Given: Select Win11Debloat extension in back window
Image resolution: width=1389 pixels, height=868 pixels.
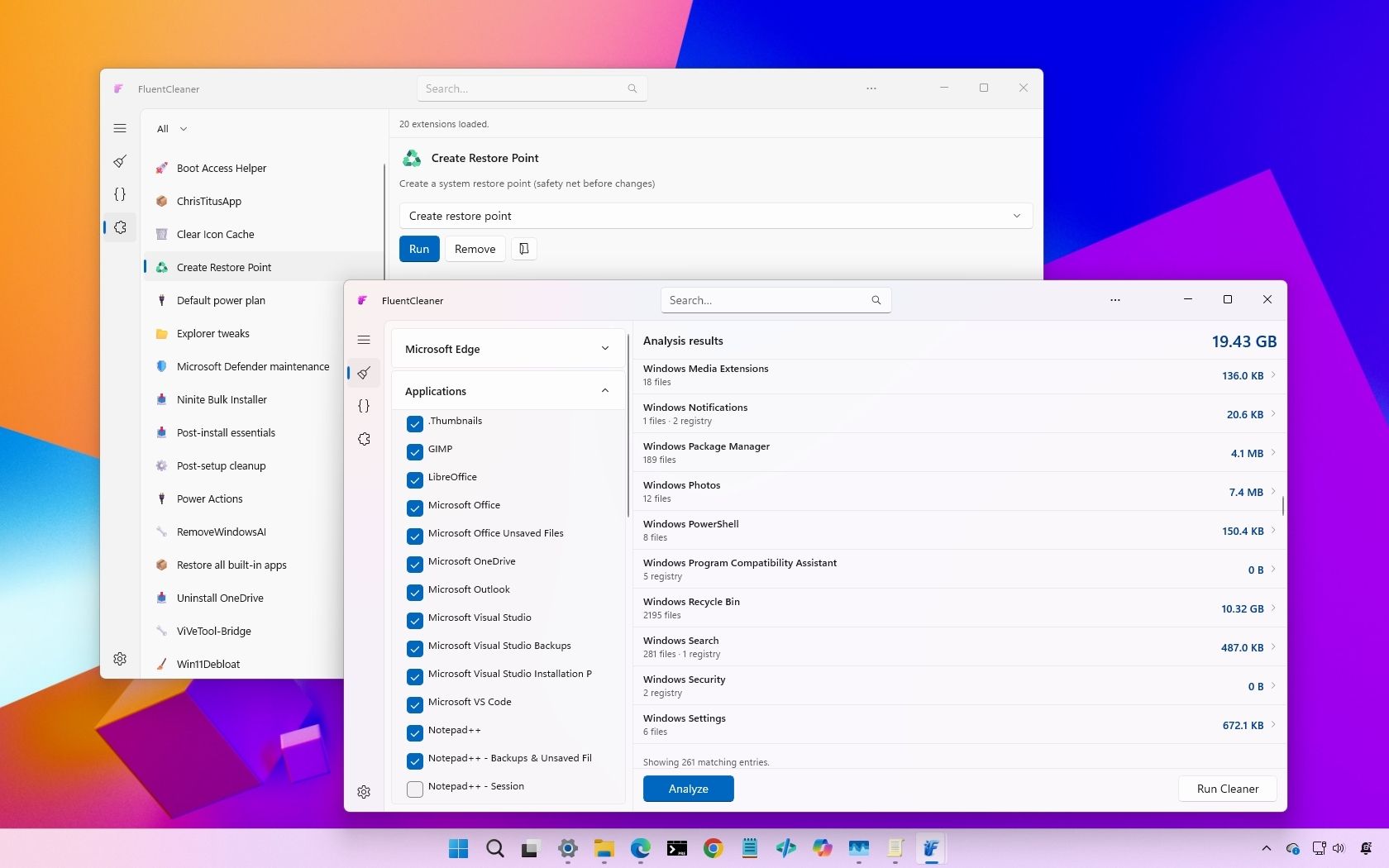Looking at the screenshot, I should click(244, 664).
